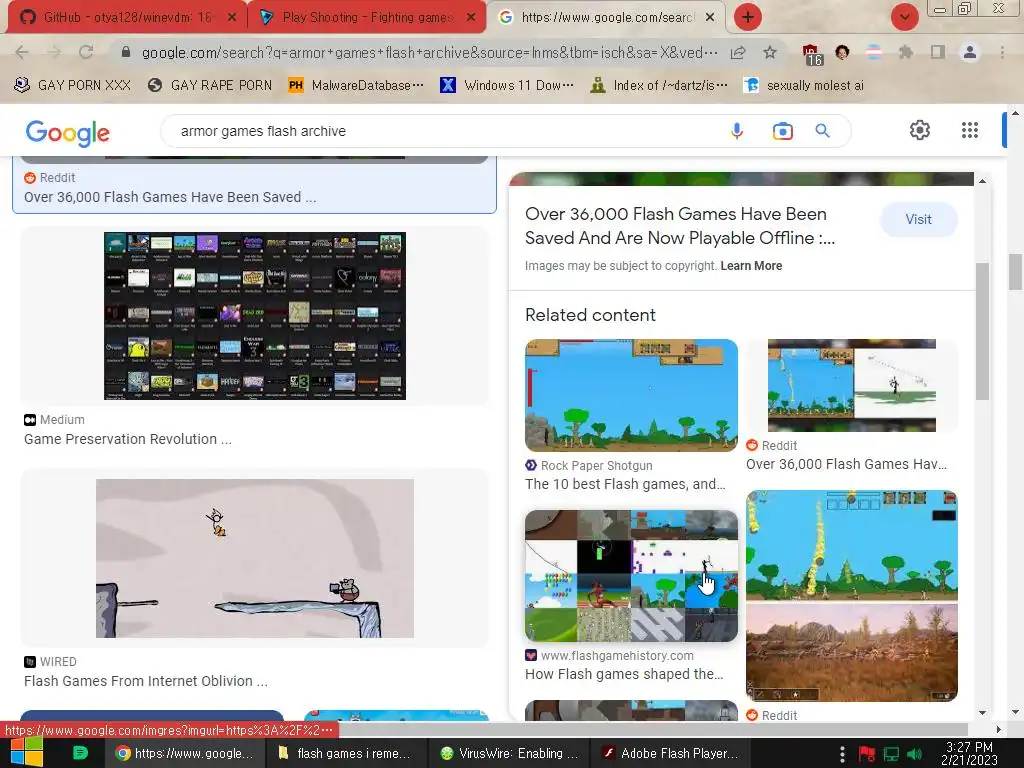Open the Windows 11 Dow... bookmark
This screenshot has width=1024, height=768.
tap(507, 86)
